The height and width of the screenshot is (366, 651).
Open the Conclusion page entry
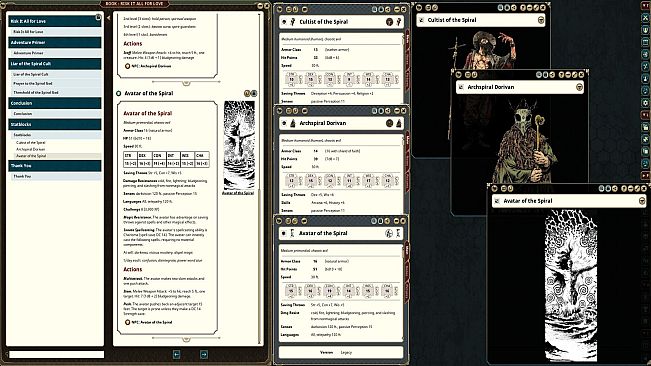click(56, 114)
